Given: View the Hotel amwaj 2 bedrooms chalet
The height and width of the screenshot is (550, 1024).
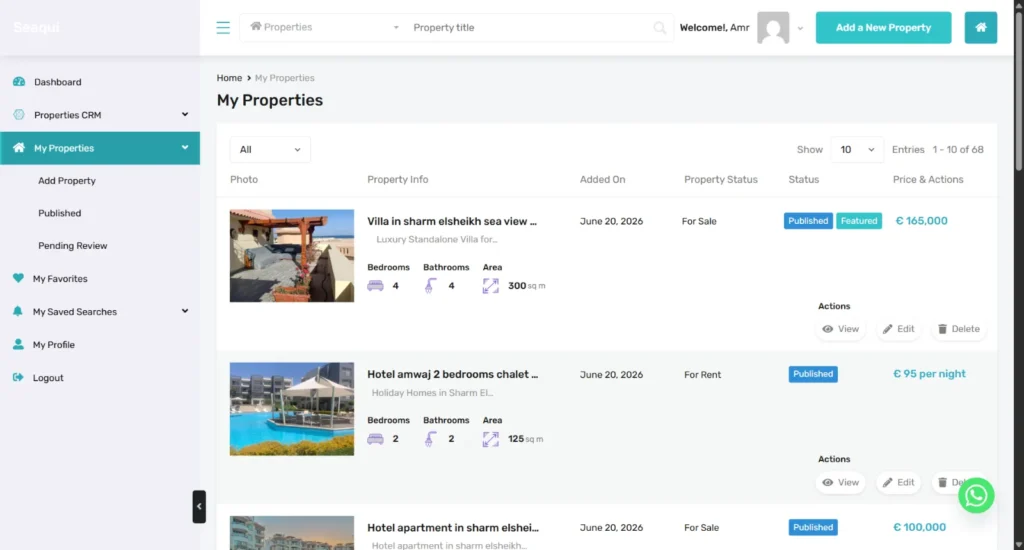Looking at the screenshot, I should pos(840,482).
